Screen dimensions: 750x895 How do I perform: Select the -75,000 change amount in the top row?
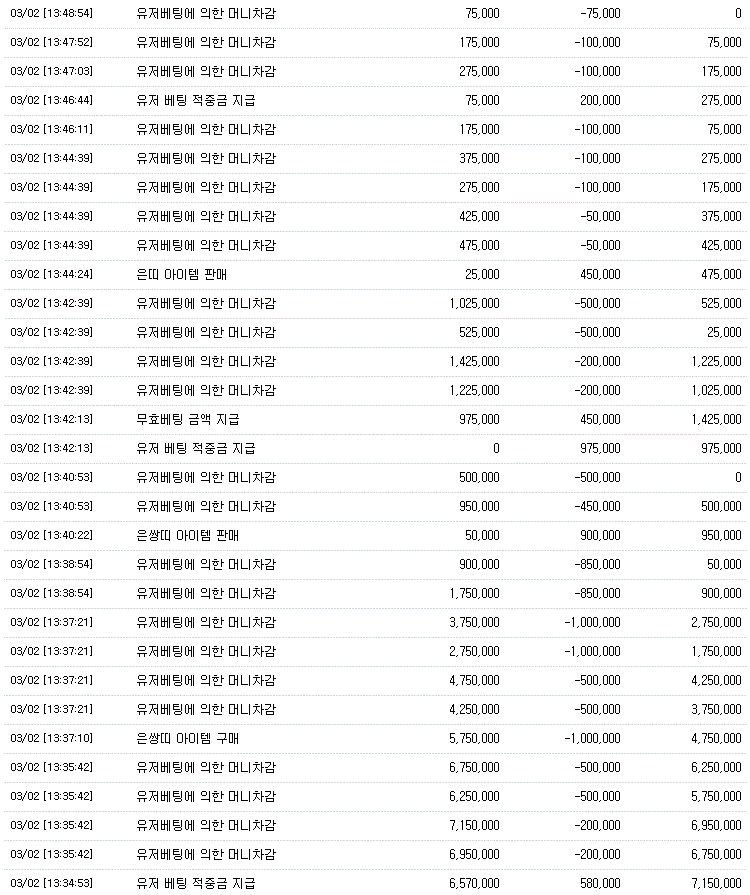point(600,13)
